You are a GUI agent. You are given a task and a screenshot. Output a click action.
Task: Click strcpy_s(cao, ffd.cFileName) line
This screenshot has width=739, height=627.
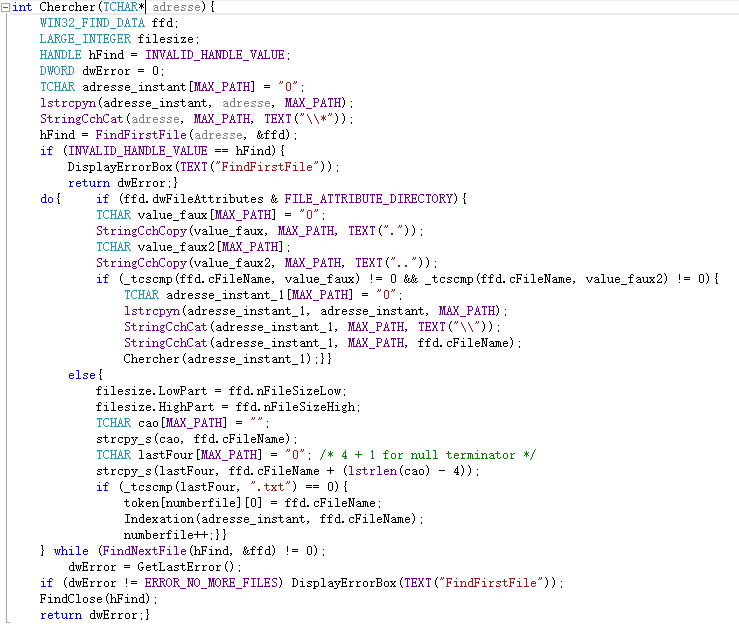pos(197,440)
